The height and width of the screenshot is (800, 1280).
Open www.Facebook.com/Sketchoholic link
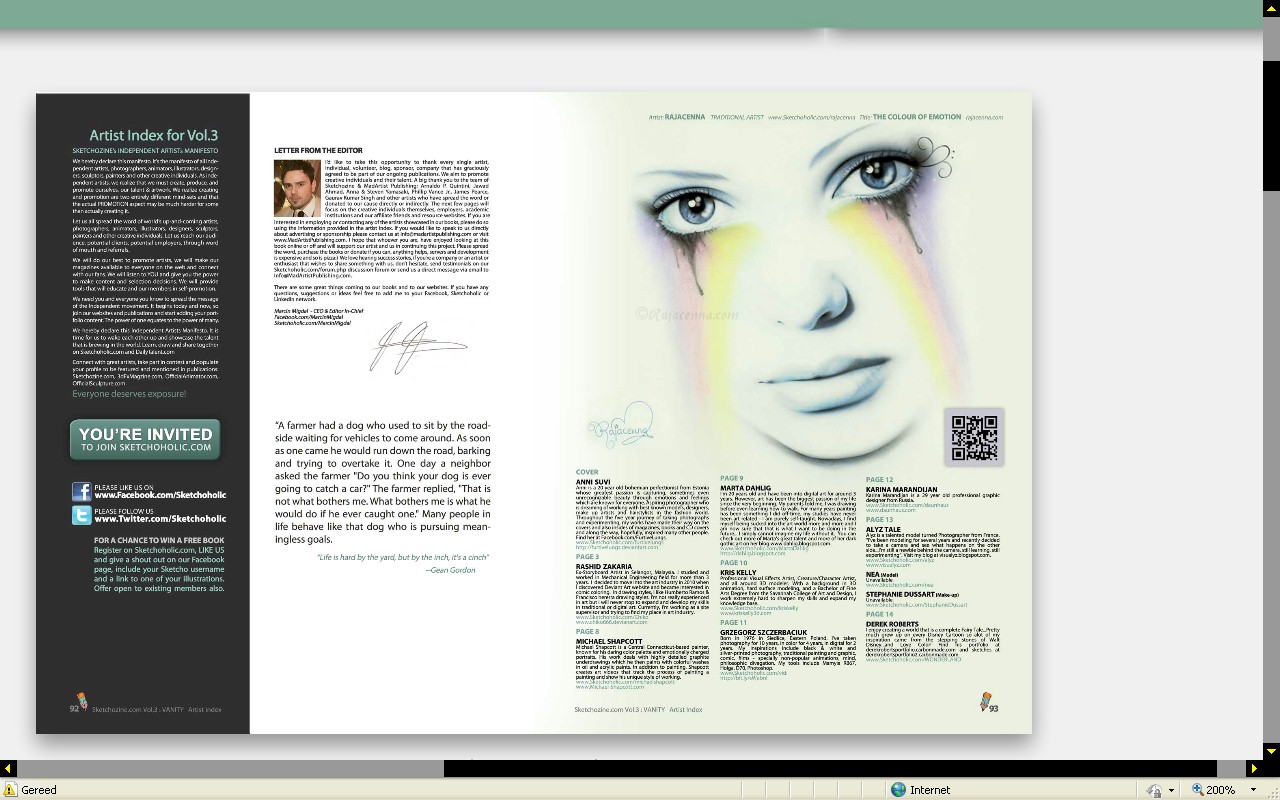pyautogui.click(x=160, y=495)
